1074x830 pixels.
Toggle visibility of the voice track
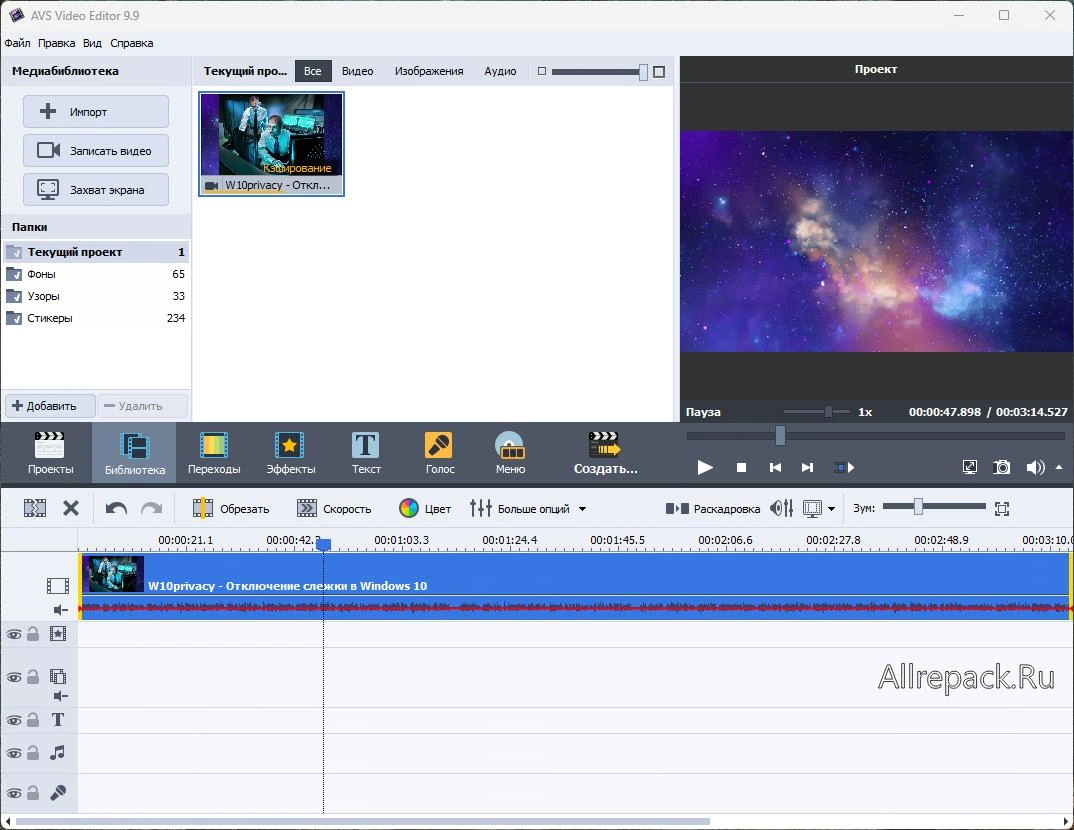pos(14,793)
